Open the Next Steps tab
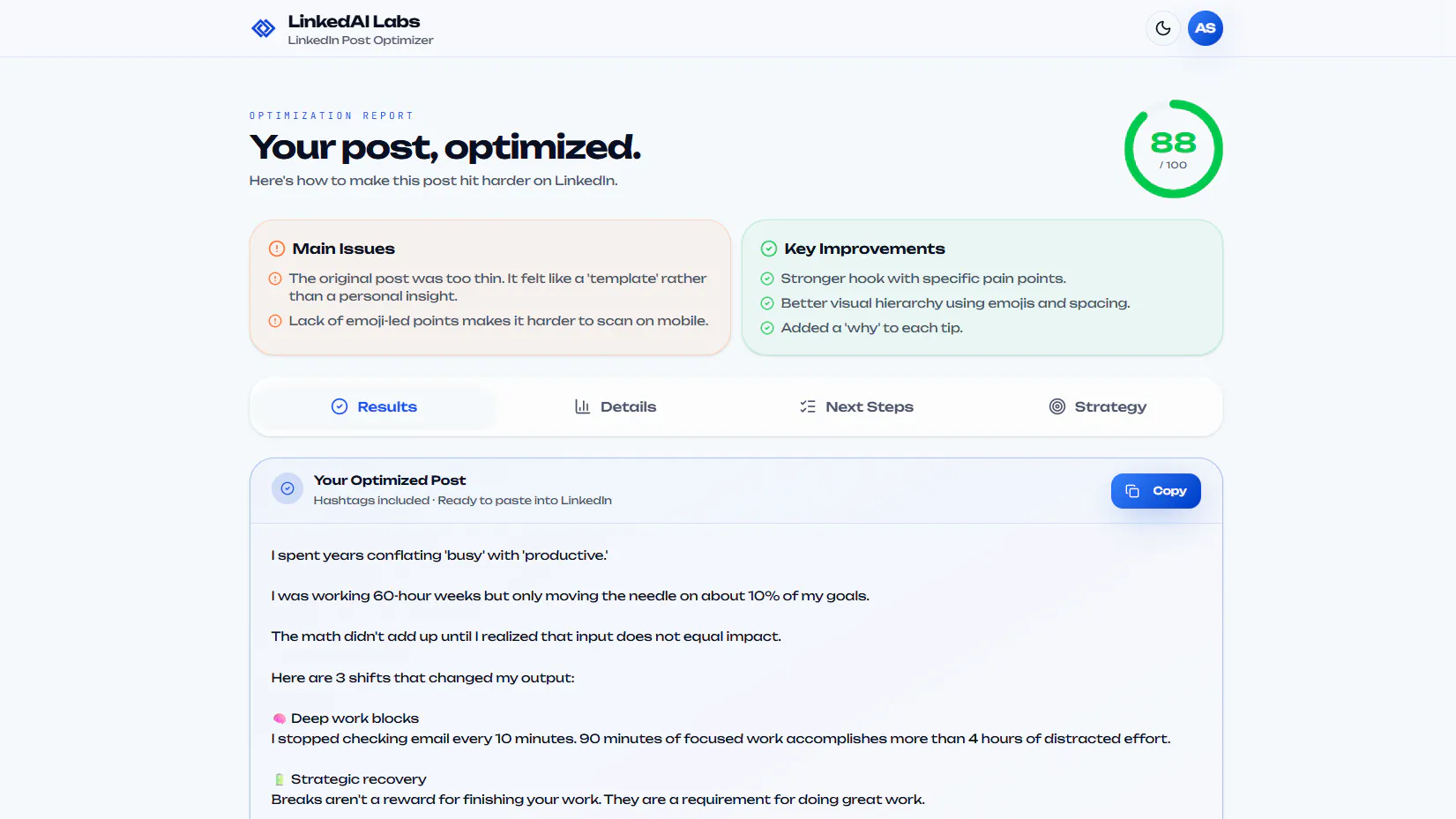 coord(856,406)
